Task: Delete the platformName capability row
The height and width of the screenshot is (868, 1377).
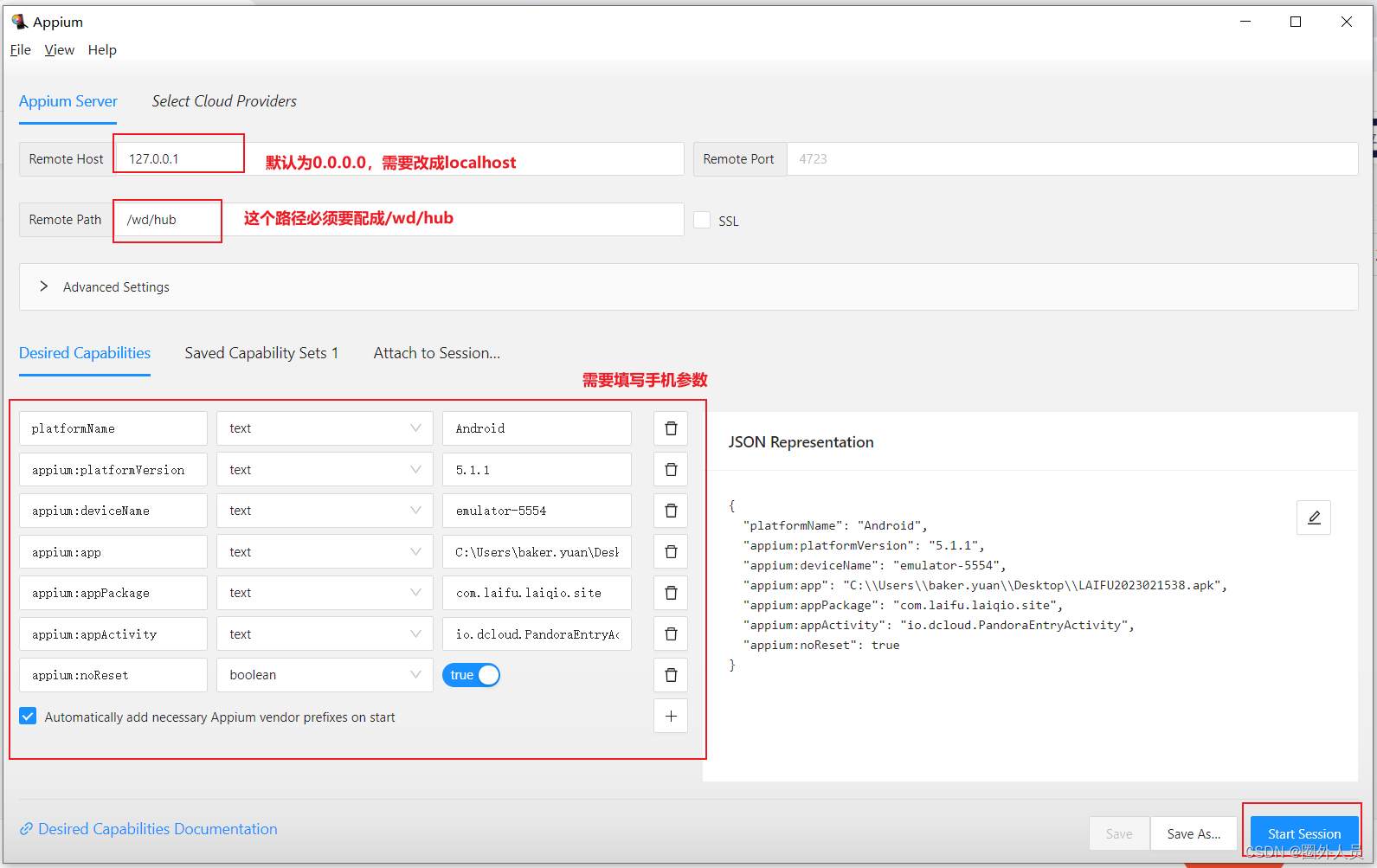Action: tap(671, 428)
